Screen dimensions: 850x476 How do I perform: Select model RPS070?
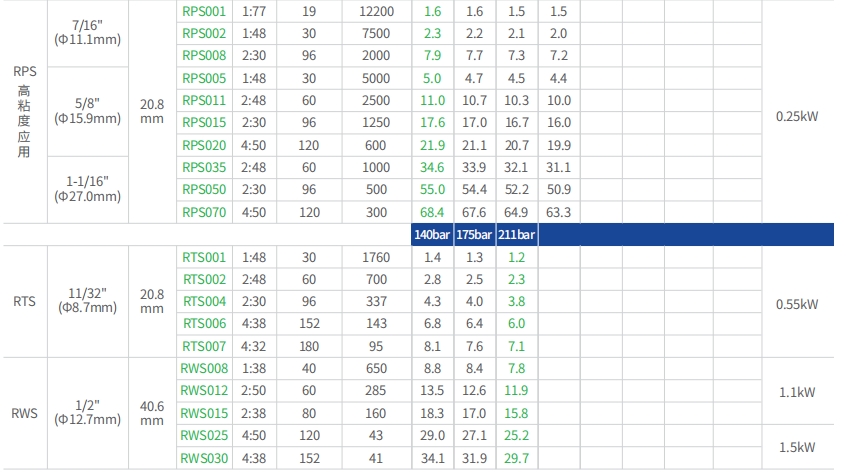coord(204,213)
